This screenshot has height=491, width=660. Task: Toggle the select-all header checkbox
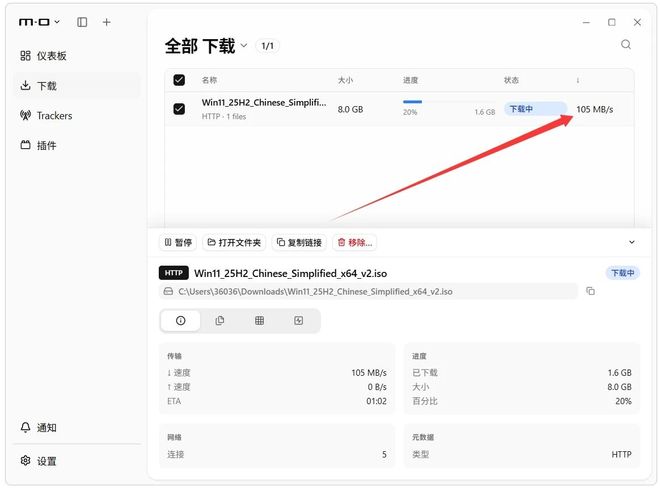(x=179, y=80)
